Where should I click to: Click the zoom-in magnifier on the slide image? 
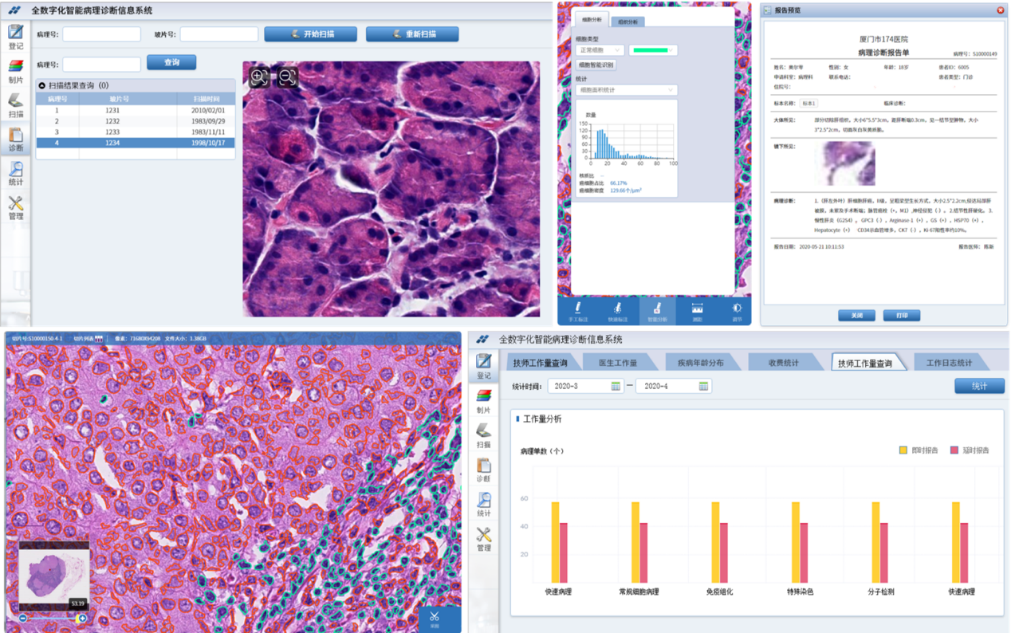tap(258, 78)
